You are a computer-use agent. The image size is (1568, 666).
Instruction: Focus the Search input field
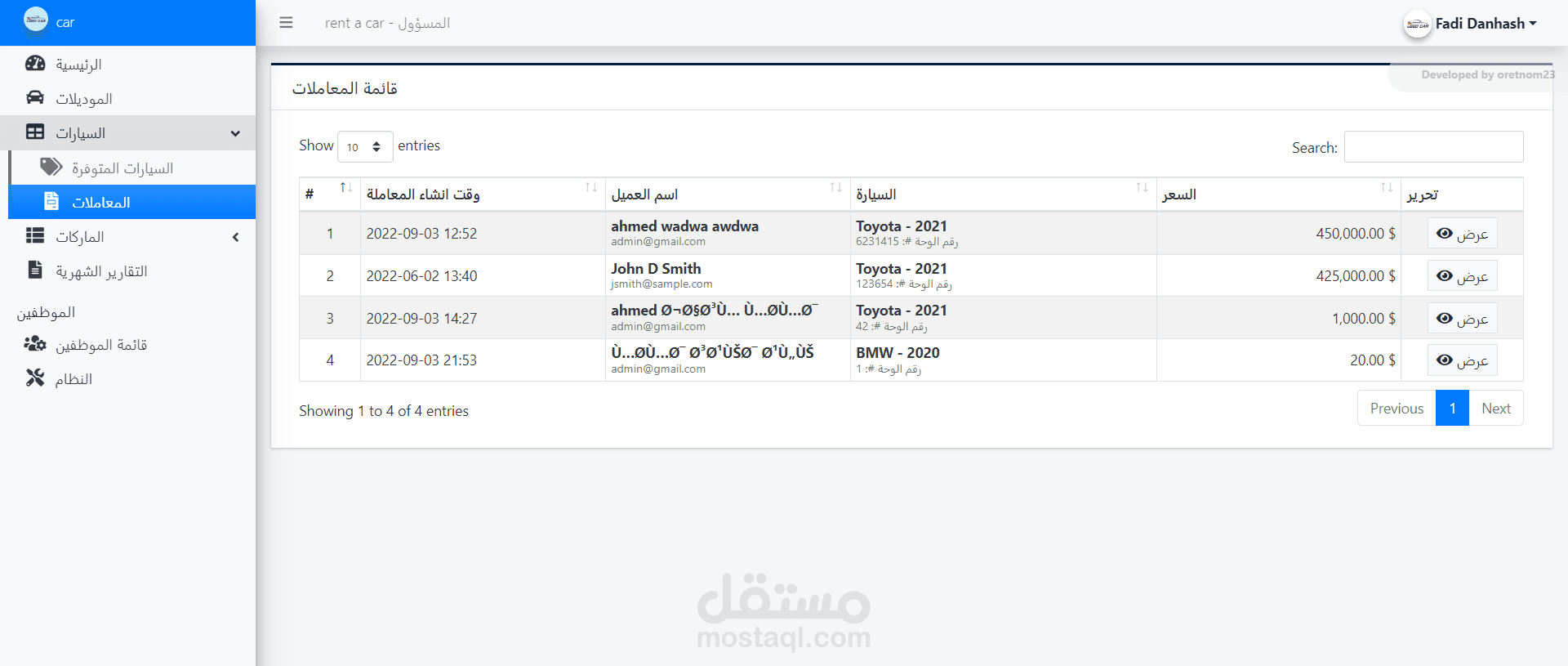click(x=1433, y=147)
